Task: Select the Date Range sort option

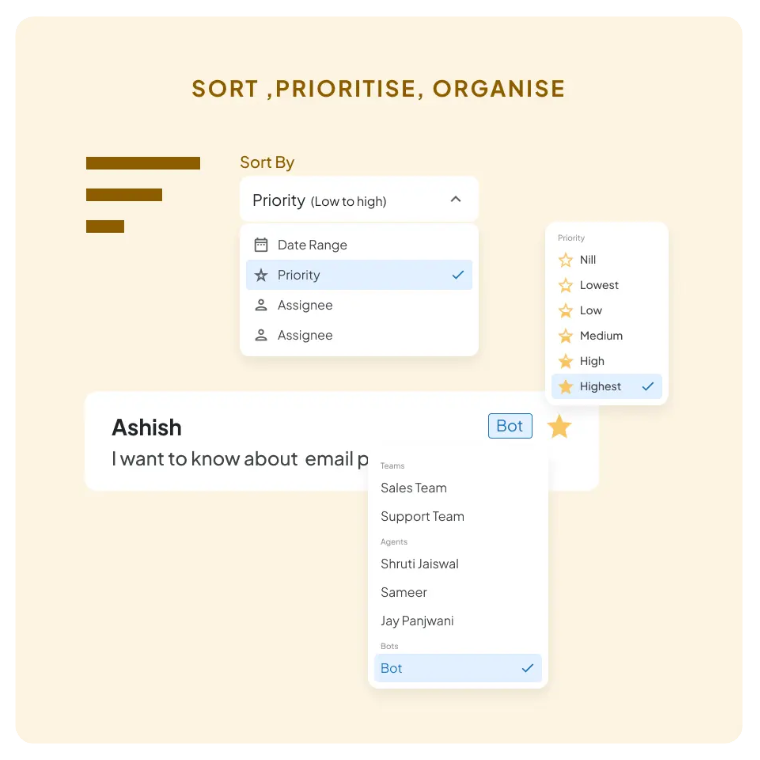Action: (313, 245)
